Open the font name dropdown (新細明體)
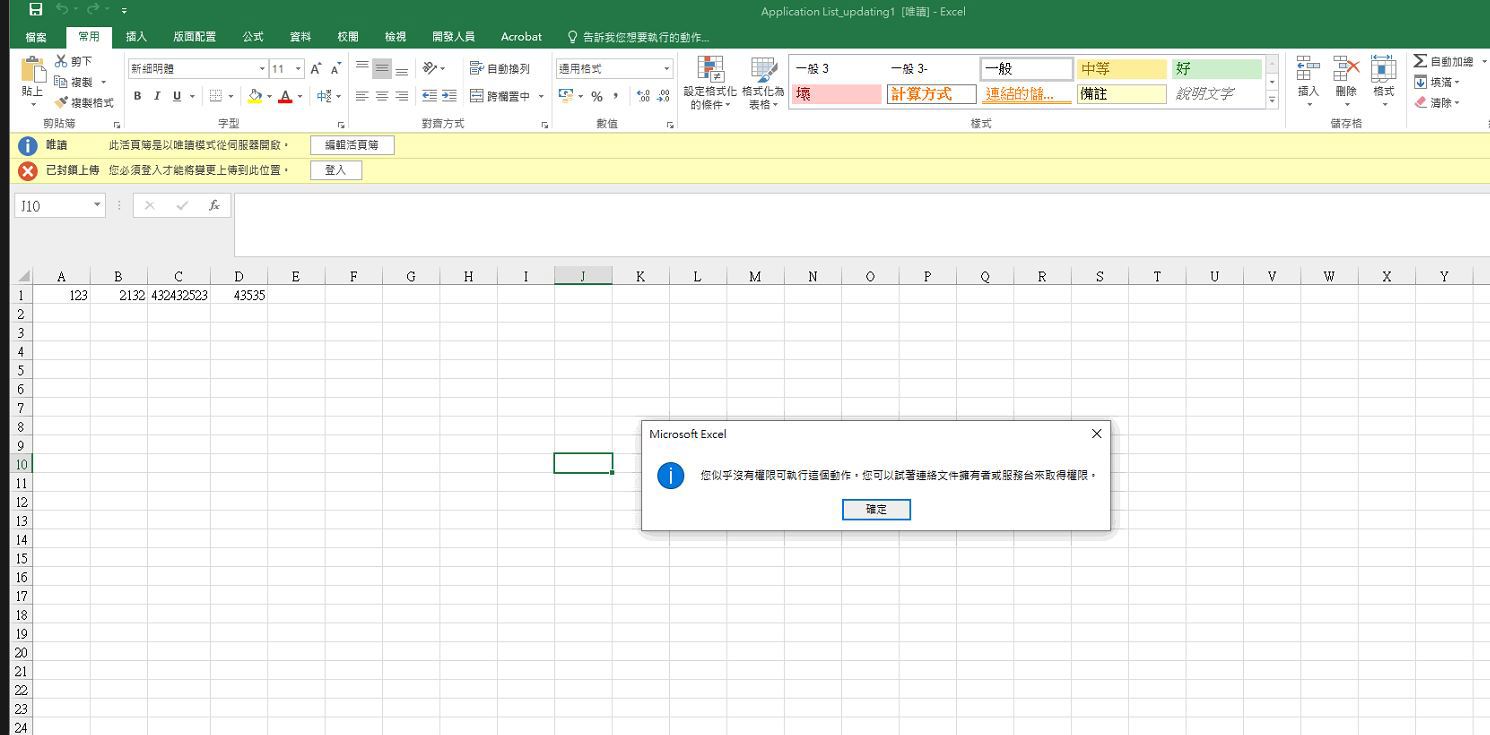The width and height of the screenshot is (1490, 735). tap(262, 69)
